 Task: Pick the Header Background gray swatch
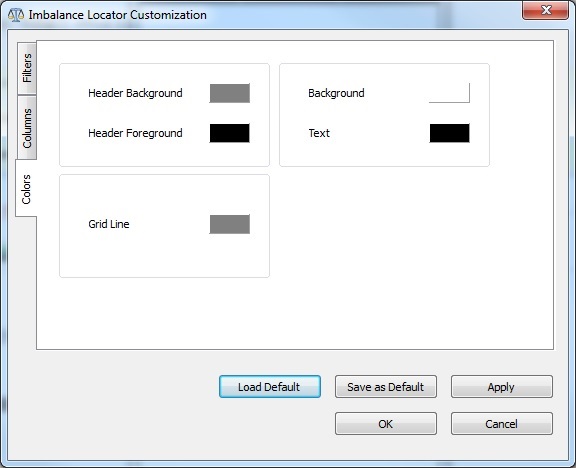click(230, 93)
